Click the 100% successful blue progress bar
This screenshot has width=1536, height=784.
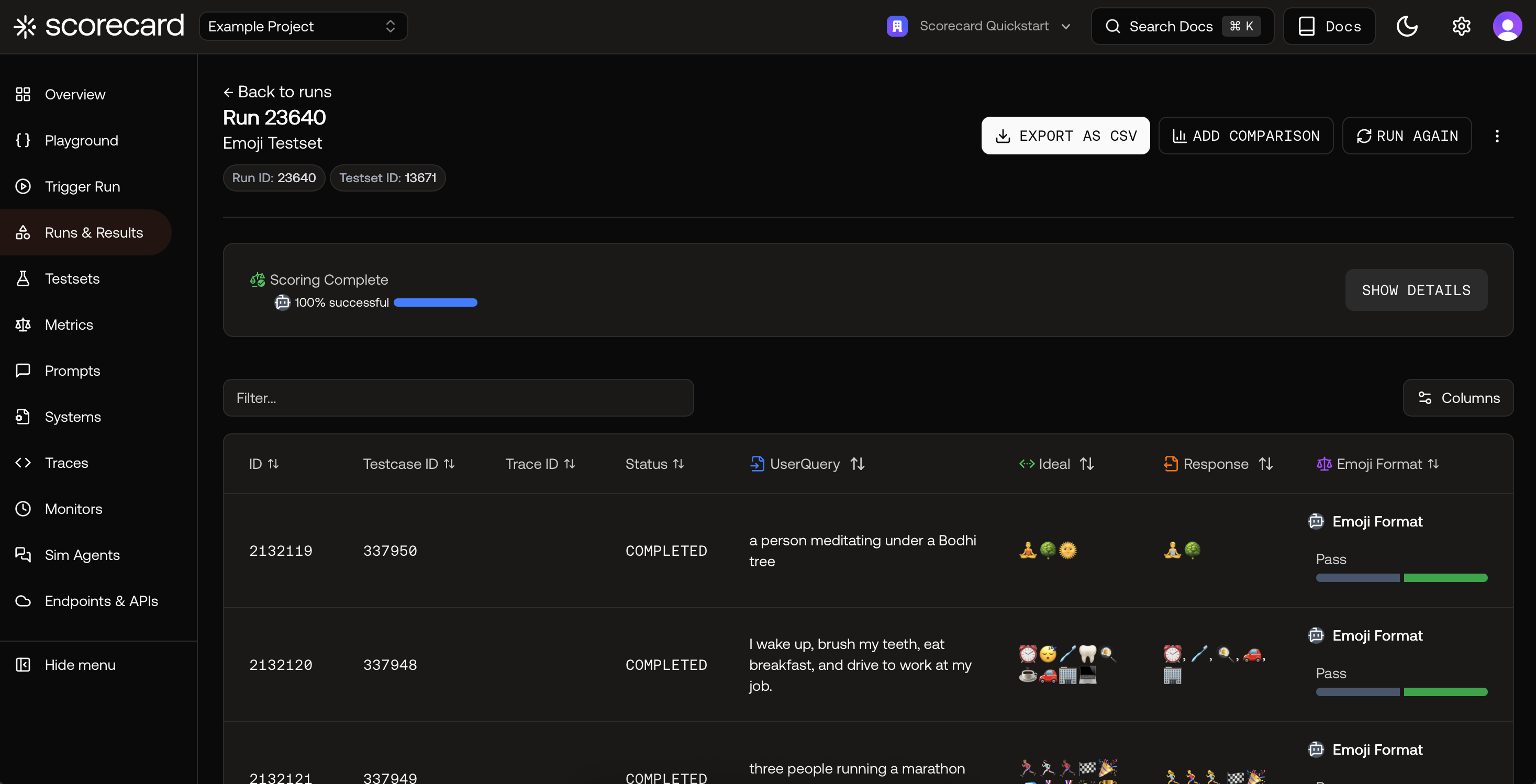click(435, 303)
